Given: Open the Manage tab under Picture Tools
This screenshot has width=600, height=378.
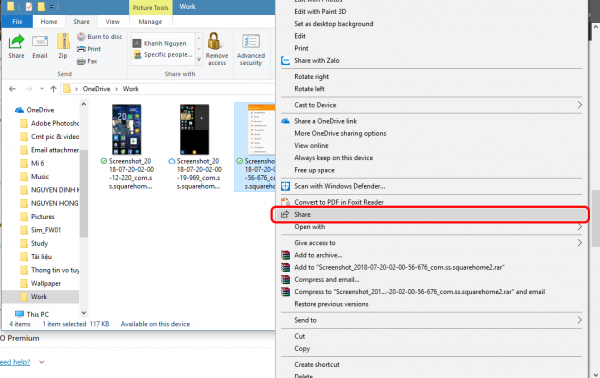Looking at the screenshot, I should (150, 21).
